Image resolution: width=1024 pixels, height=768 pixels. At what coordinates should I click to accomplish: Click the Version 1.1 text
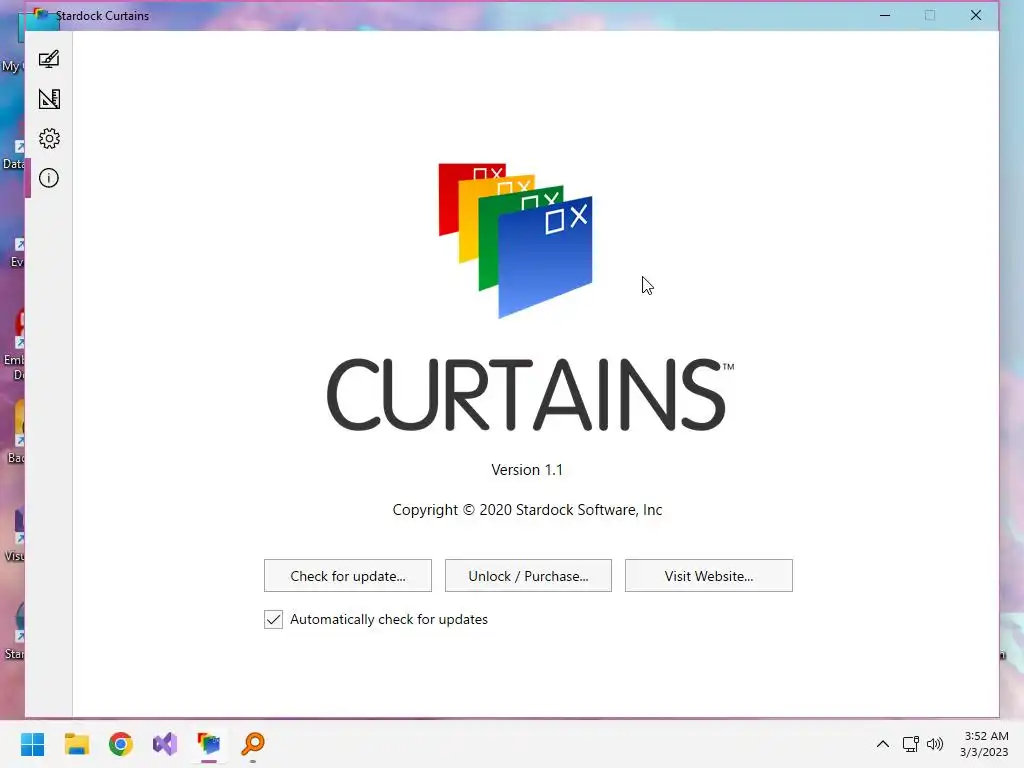(527, 470)
